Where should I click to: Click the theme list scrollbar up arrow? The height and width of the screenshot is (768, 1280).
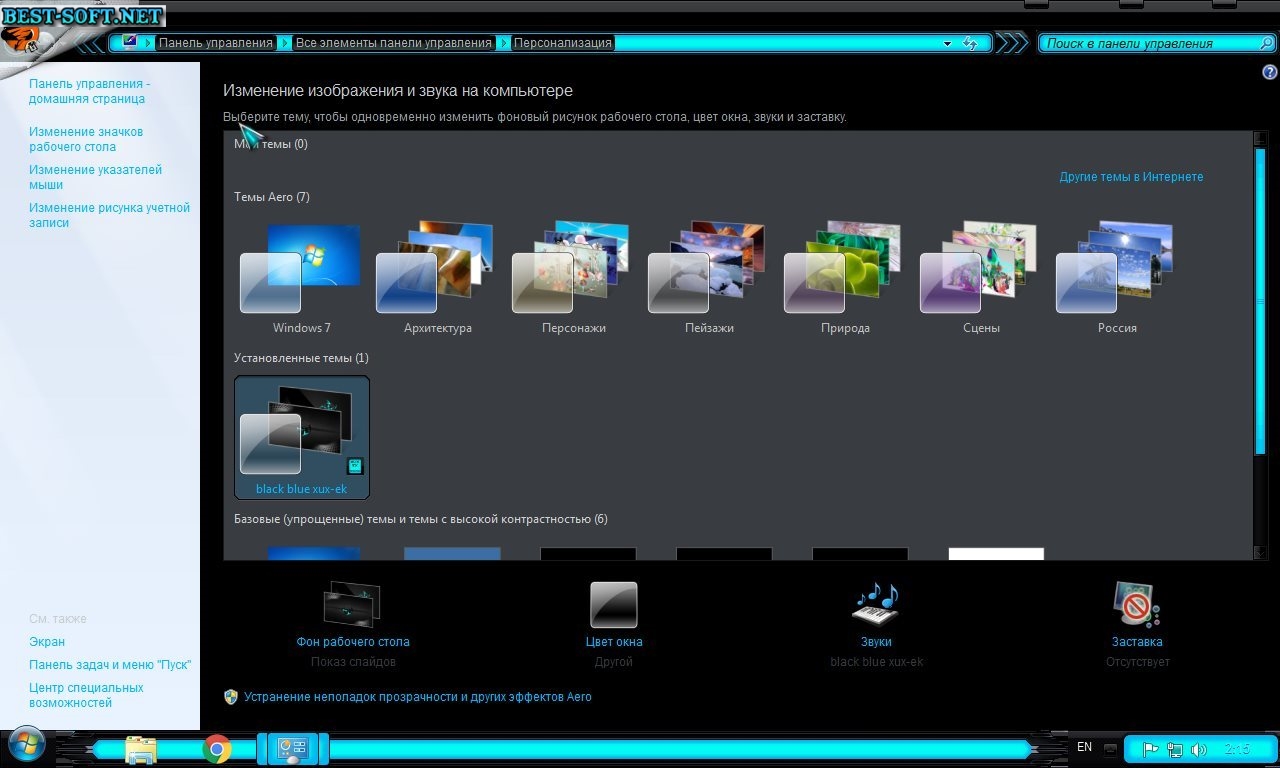1260,138
